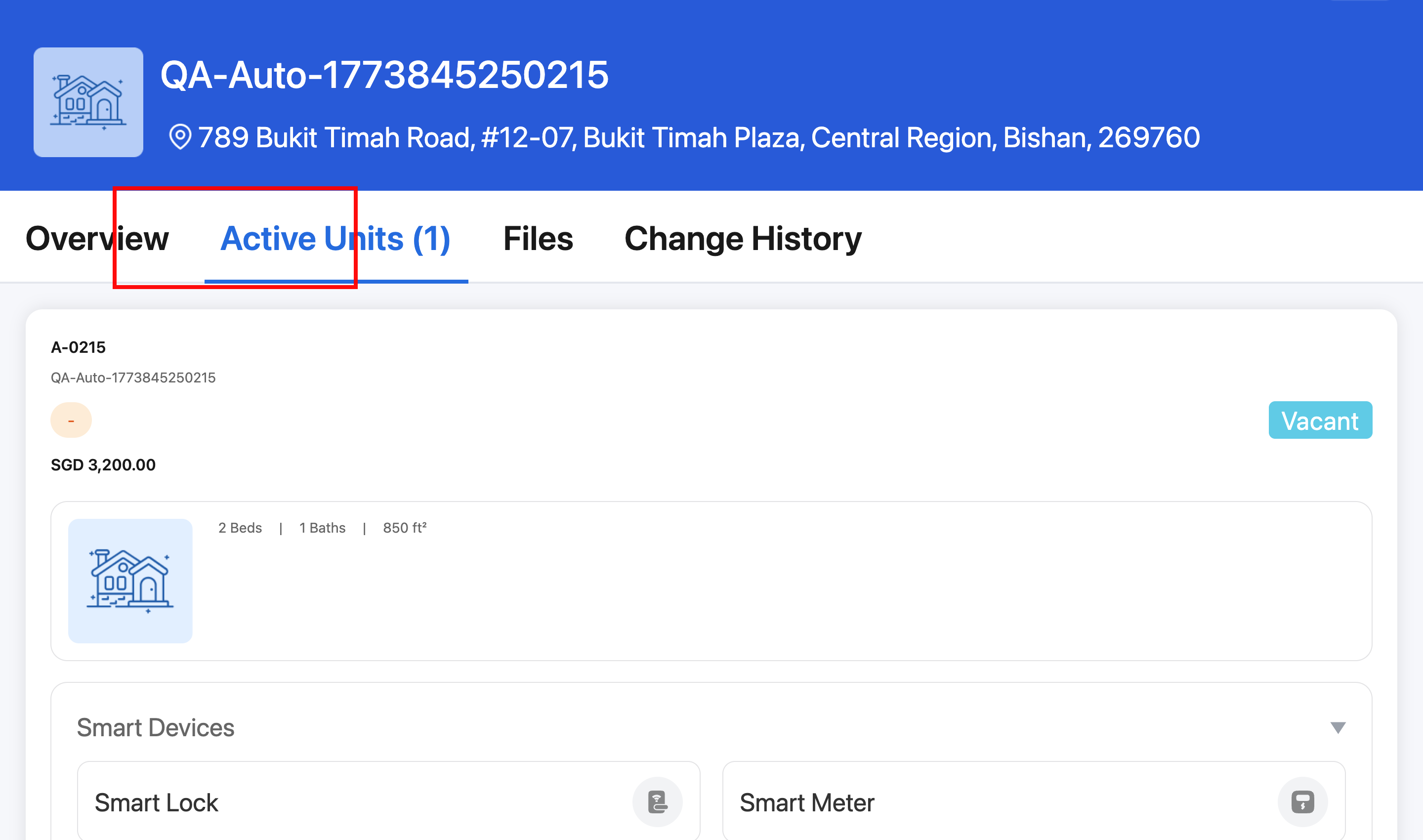This screenshot has height=840, width=1423.
Task: Click the Smart Meter device icon
Action: tap(1302, 802)
